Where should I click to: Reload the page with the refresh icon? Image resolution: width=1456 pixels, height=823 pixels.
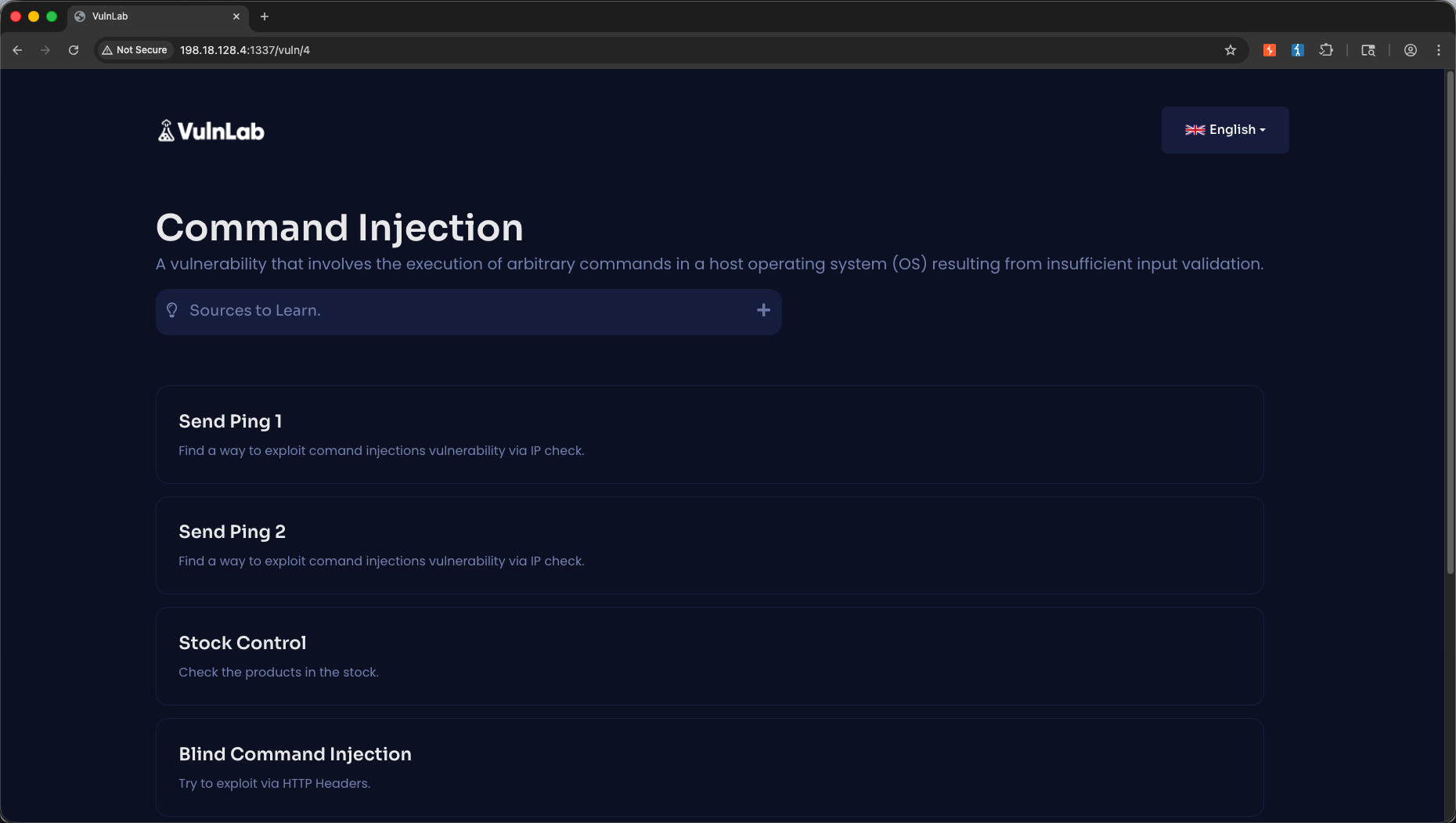[x=74, y=50]
